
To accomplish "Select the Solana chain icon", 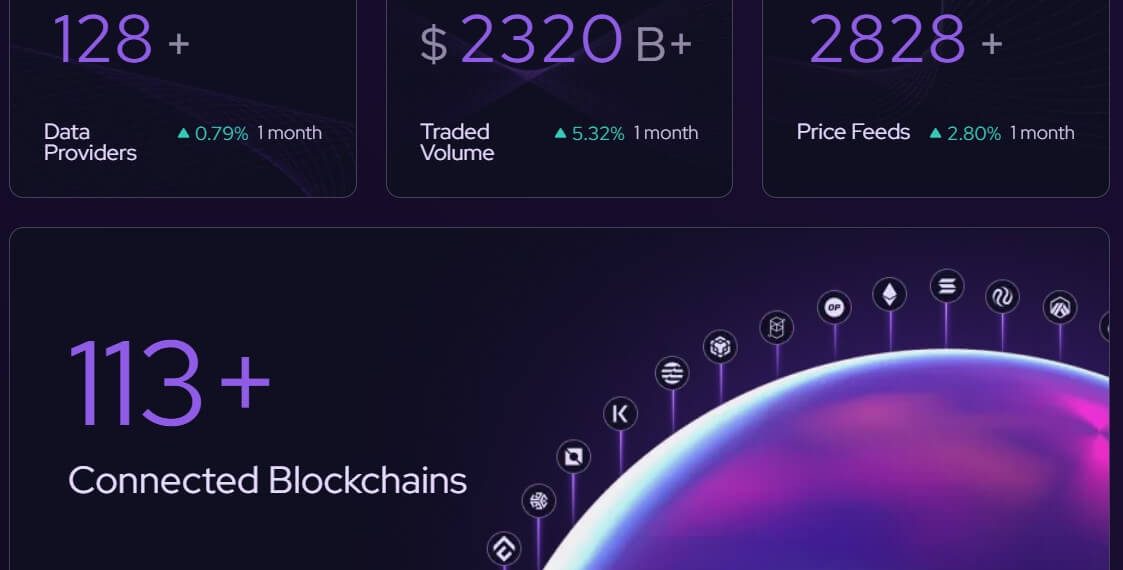I will coord(946,287).
